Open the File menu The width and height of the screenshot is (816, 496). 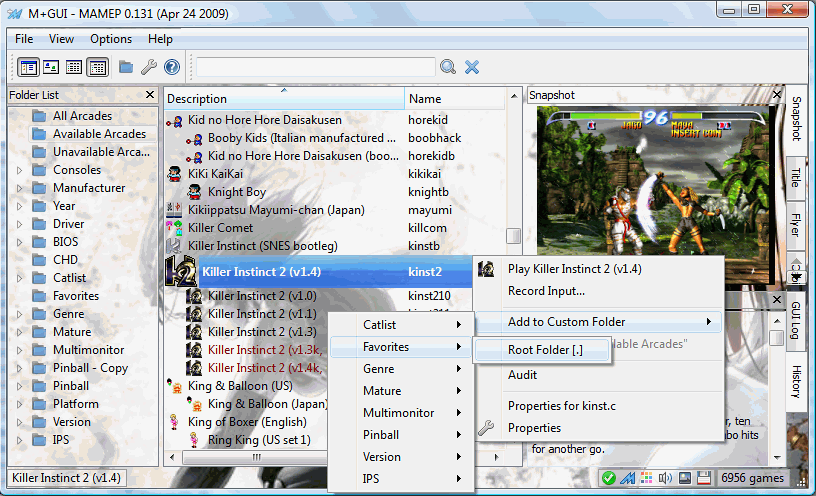(24, 39)
